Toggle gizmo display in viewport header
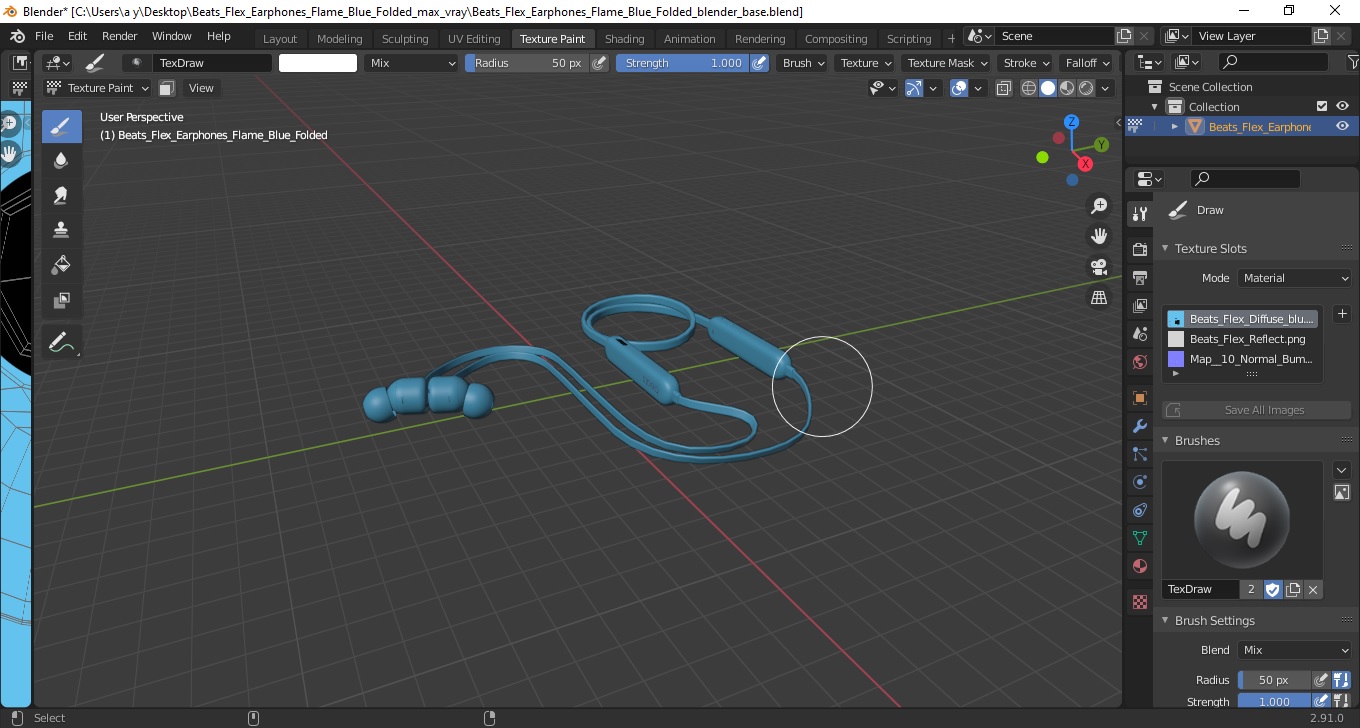Image resolution: width=1360 pixels, height=728 pixels. pos(914,88)
